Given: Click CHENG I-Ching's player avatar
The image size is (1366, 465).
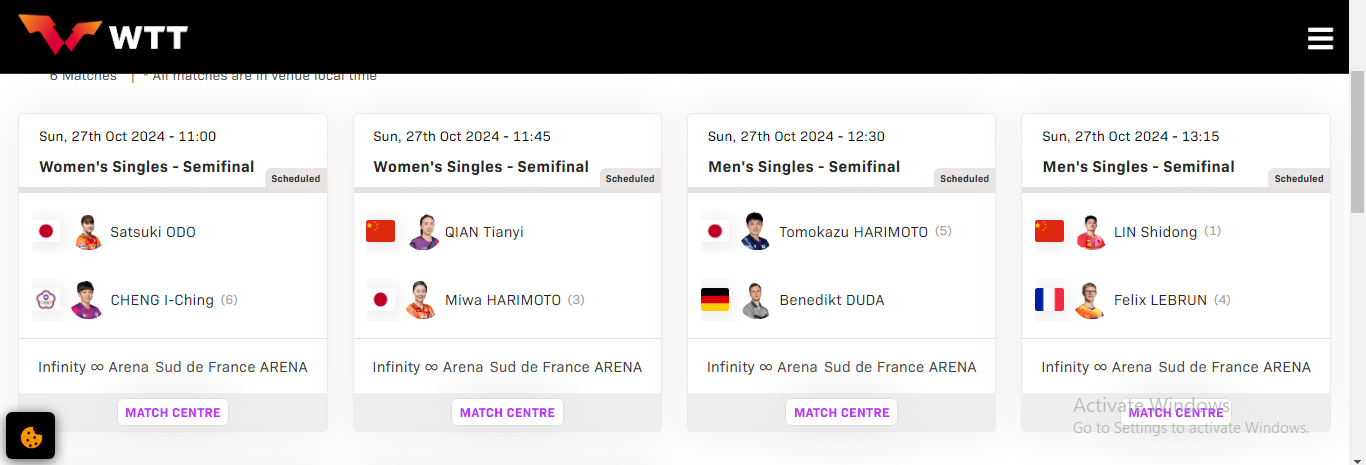Looking at the screenshot, I should [87, 300].
